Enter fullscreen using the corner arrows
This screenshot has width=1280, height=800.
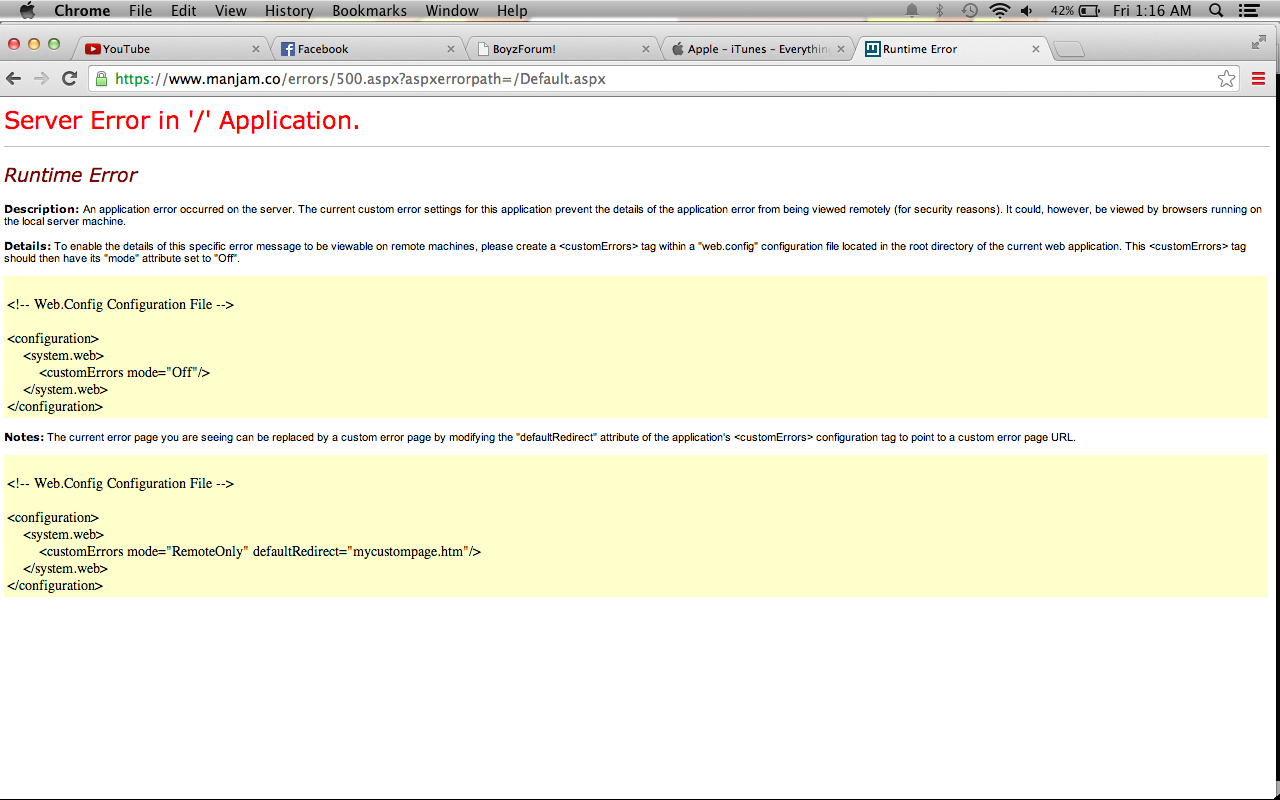coord(1258,42)
